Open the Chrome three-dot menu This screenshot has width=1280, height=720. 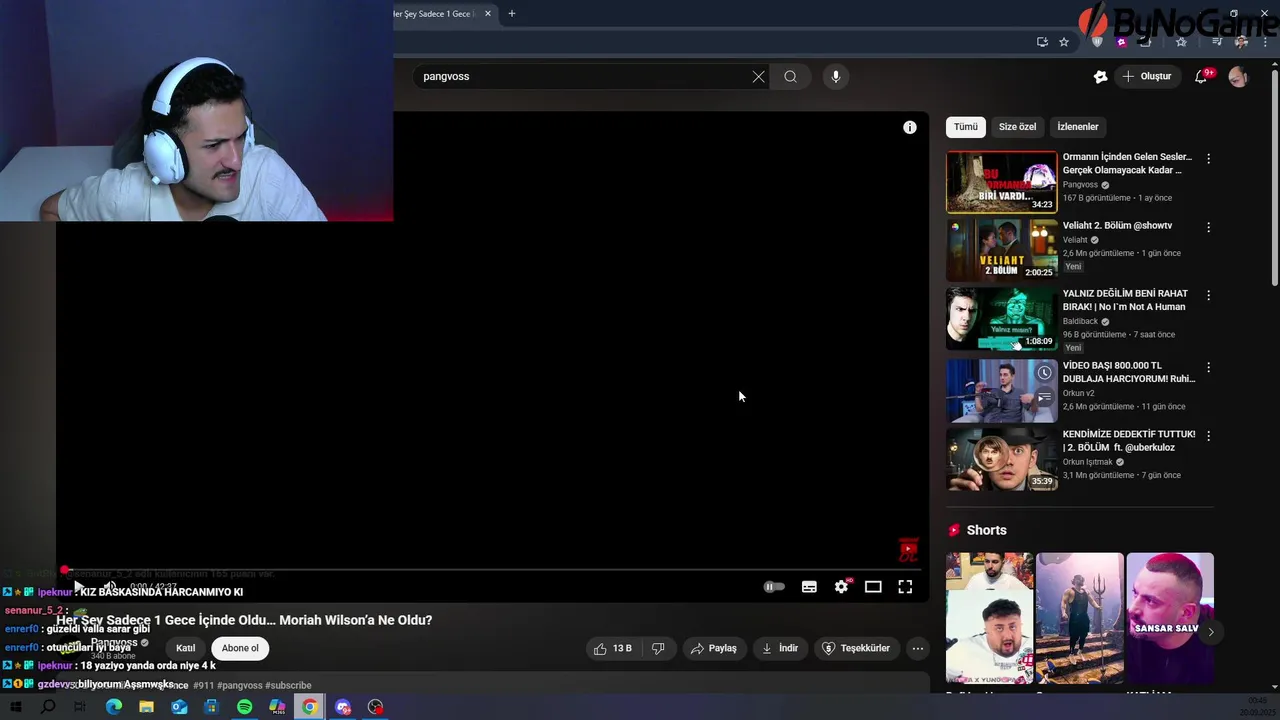(1266, 42)
